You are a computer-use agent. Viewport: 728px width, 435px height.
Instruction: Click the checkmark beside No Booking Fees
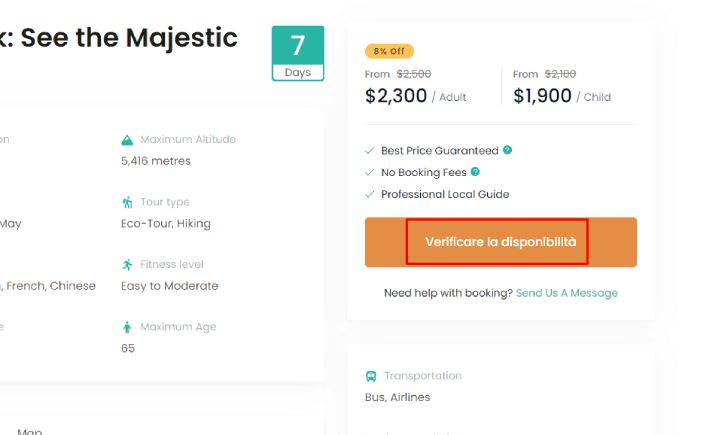pos(370,173)
